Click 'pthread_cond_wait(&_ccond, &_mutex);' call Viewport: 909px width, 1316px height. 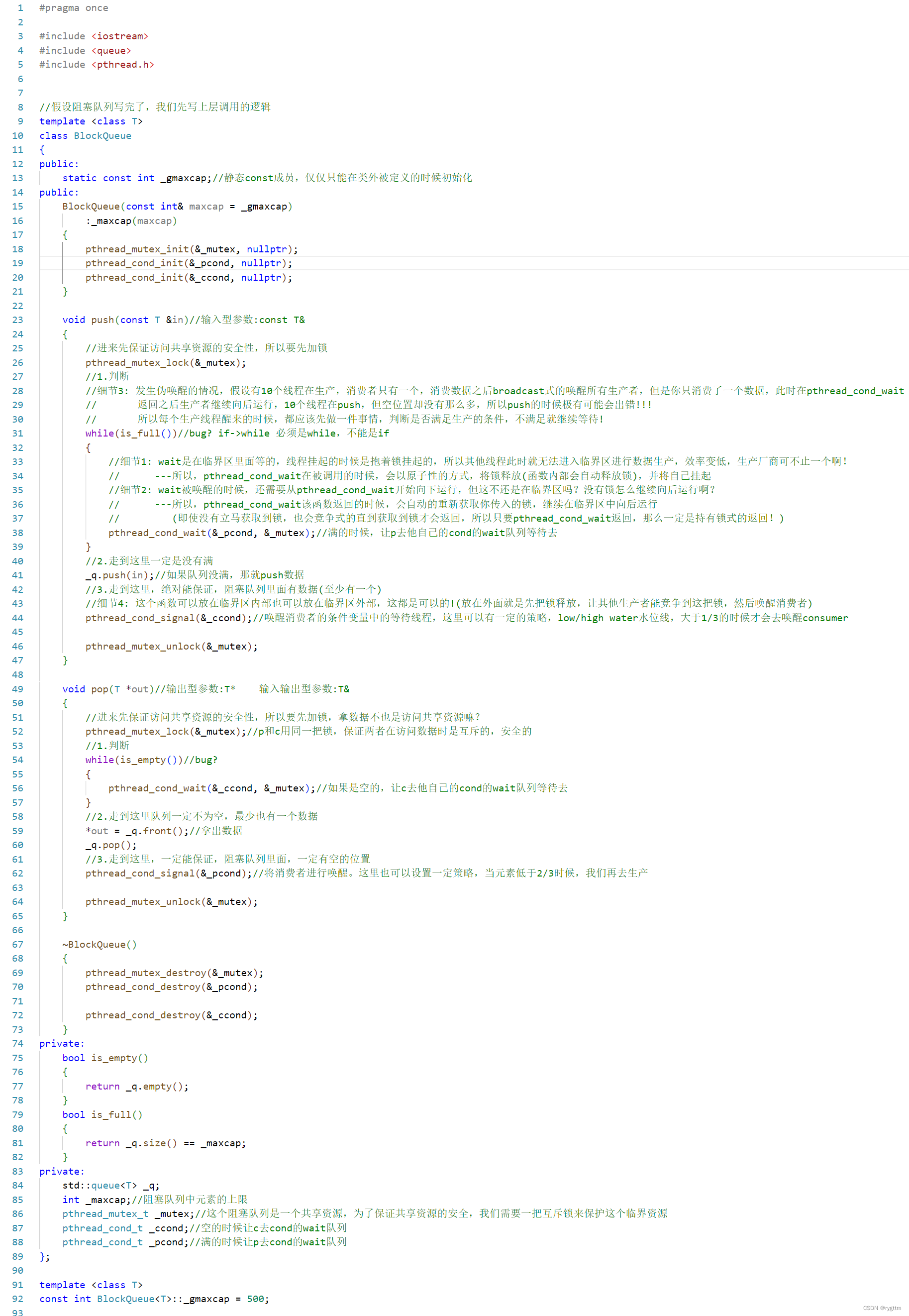212,788
